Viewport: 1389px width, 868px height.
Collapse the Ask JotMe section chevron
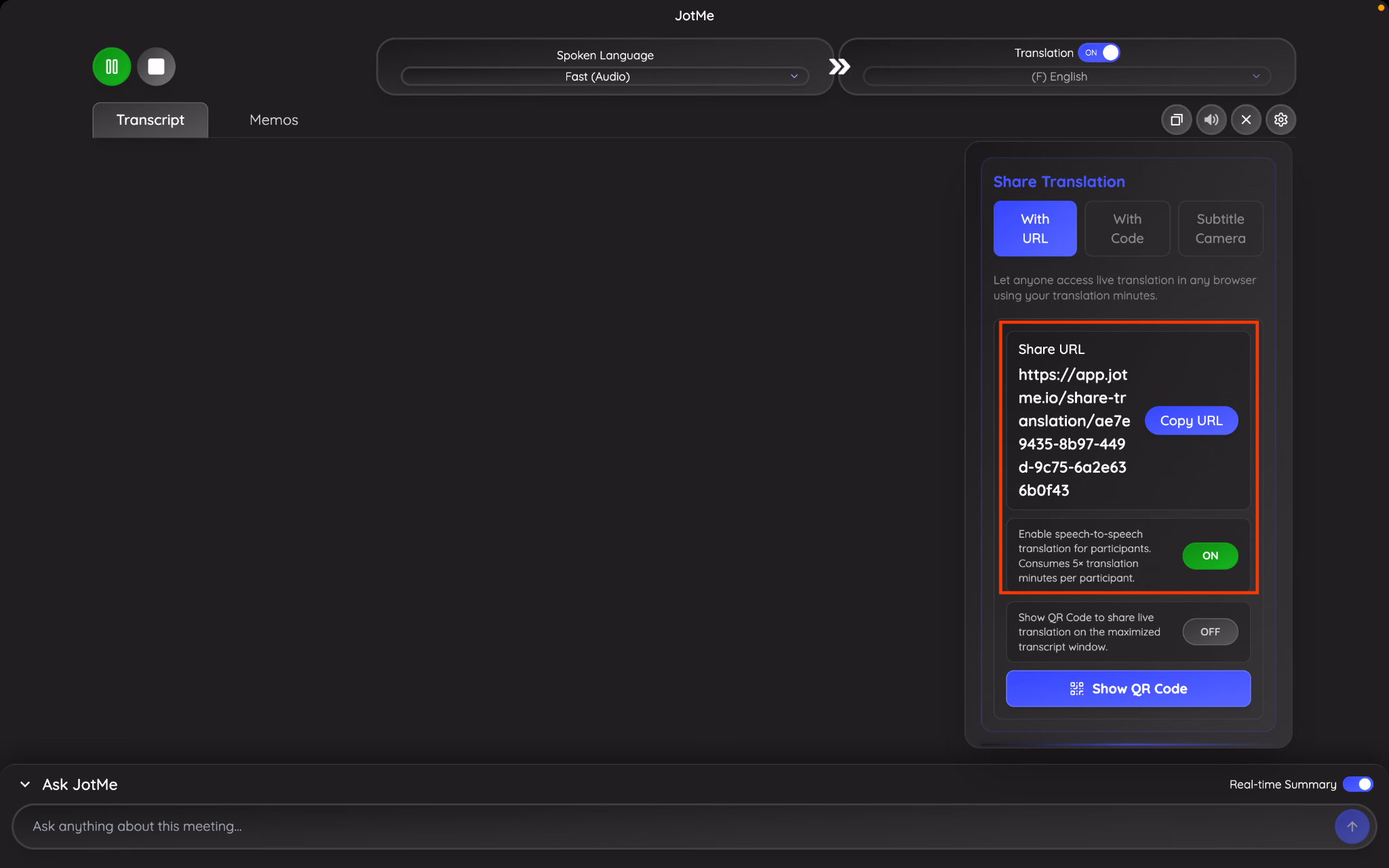coord(25,785)
